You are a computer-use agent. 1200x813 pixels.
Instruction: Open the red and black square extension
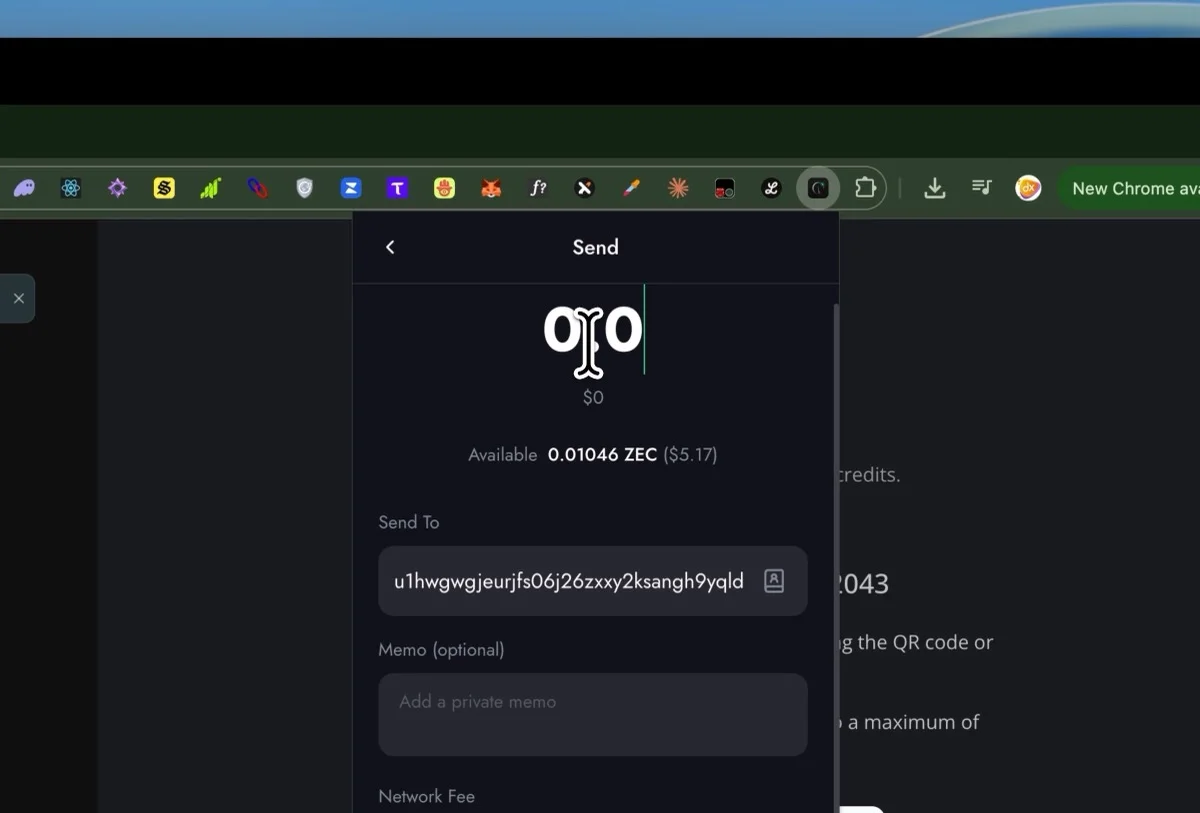pos(725,188)
